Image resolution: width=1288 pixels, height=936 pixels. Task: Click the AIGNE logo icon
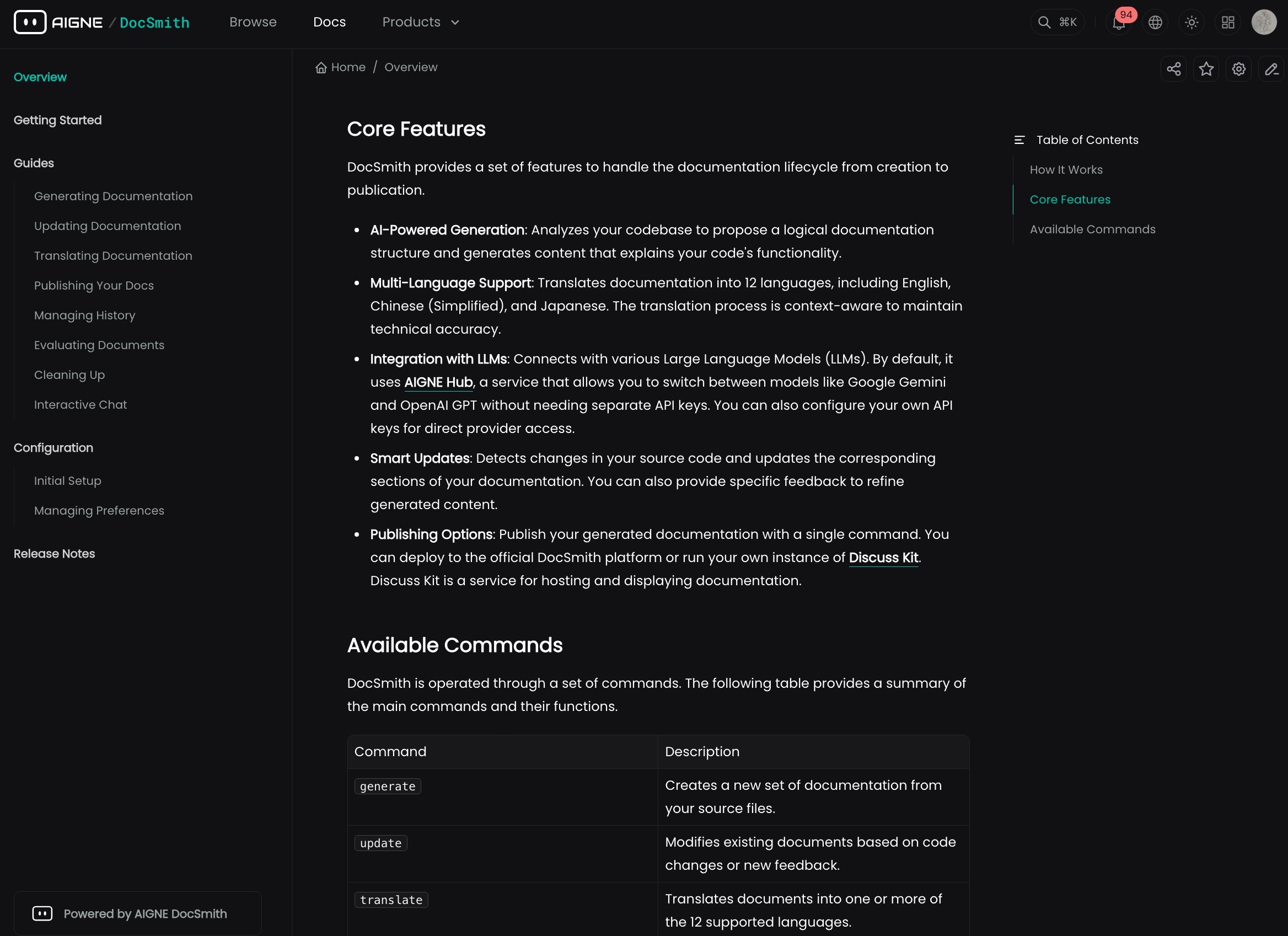pos(30,22)
